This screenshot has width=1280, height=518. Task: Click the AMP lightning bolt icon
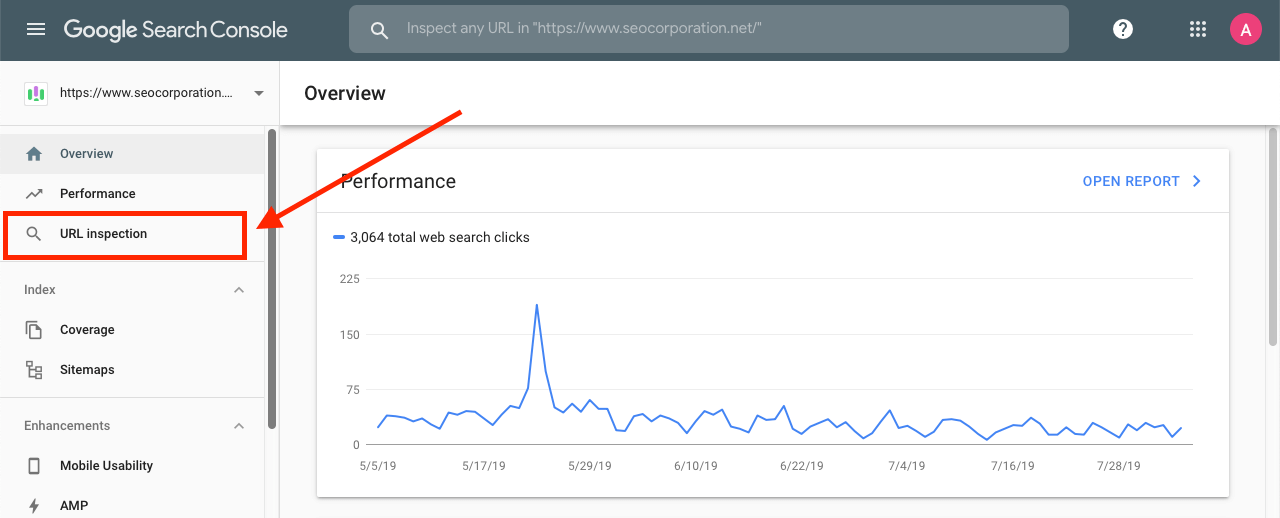tap(34, 506)
